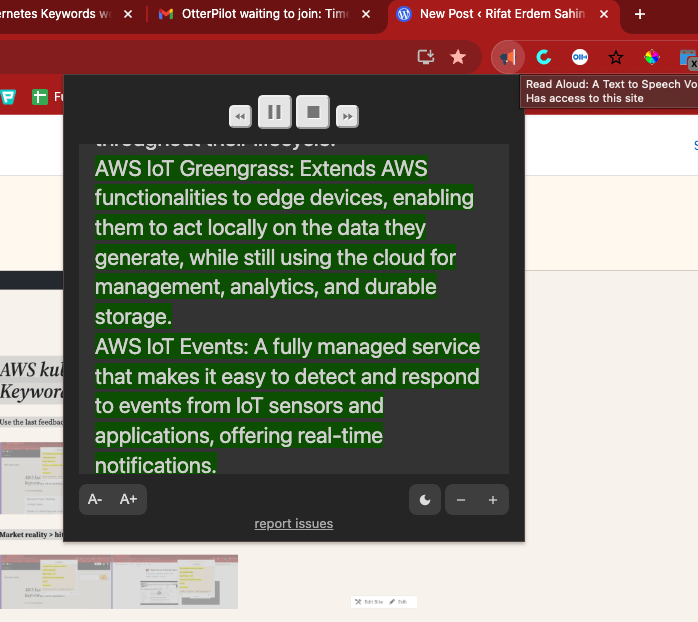Screen dimensions: 698x622
Task: Switch to the OtterPilot Gmail tab
Action: [265, 14]
